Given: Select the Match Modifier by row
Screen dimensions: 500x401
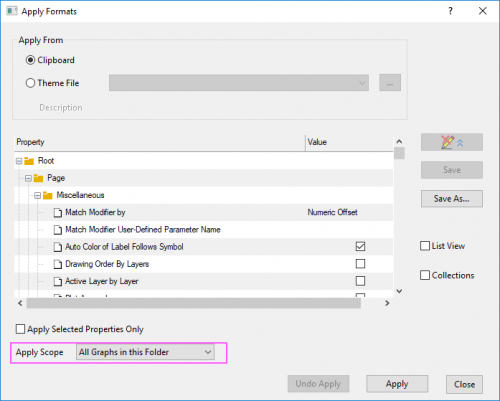Looking at the screenshot, I should 204,212.
